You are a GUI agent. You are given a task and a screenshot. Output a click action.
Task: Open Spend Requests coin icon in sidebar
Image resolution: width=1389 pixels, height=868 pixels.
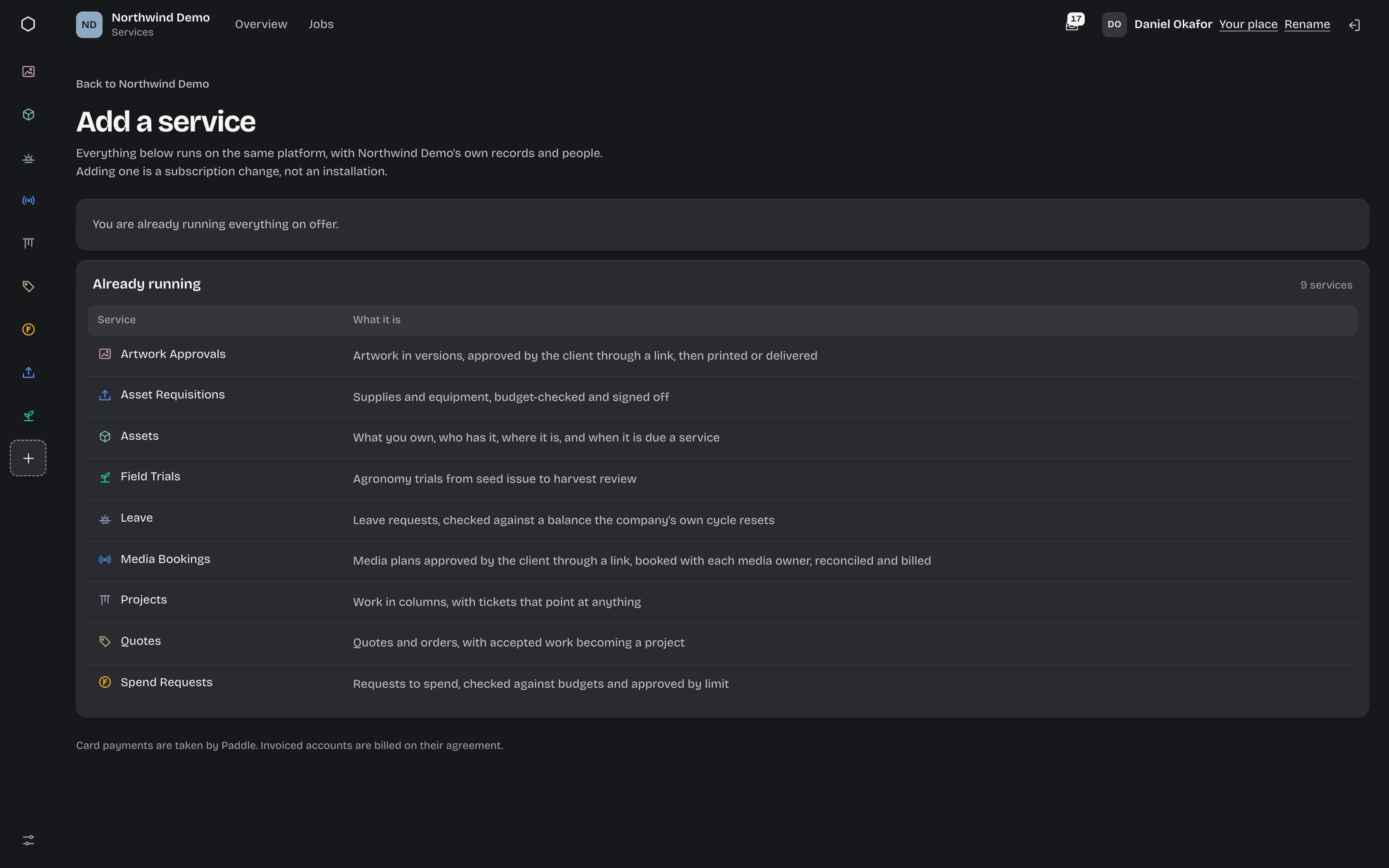point(28,329)
